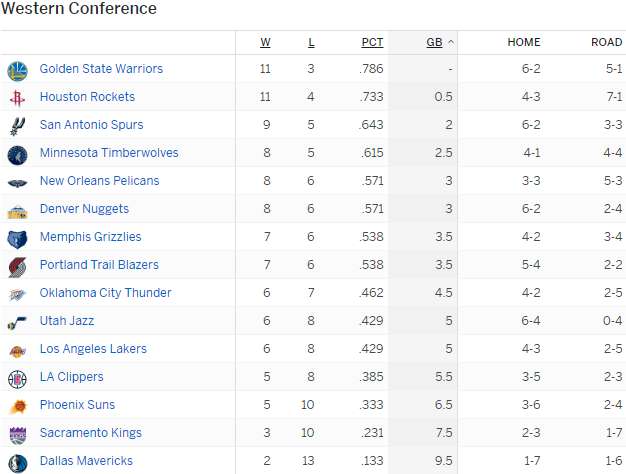Visit the Sacramento Kings team page
Viewport: 626px width, 474px height.
90,433
